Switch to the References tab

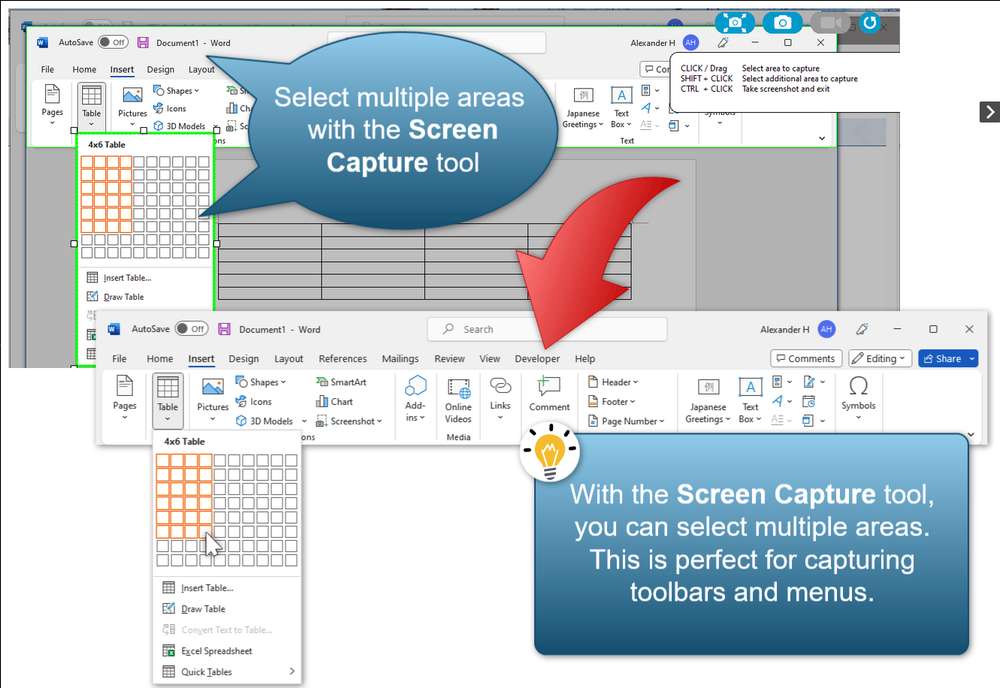pos(342,358)
